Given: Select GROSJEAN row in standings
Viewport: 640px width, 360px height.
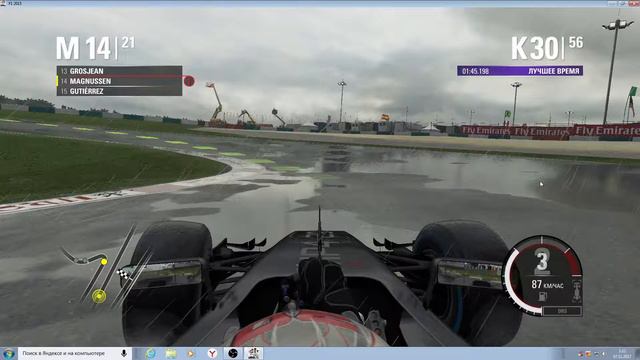Looking at the screenshot, I should tap(119, 71).
